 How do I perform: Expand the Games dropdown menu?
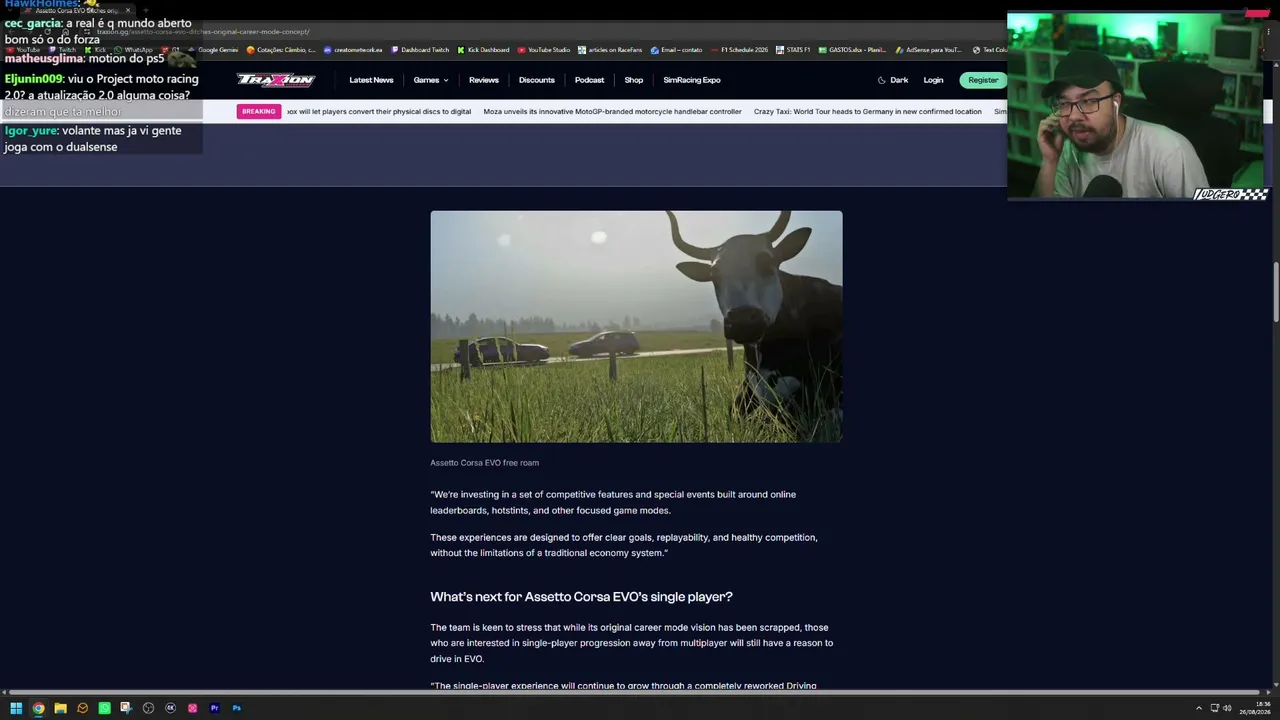point(431,80)
